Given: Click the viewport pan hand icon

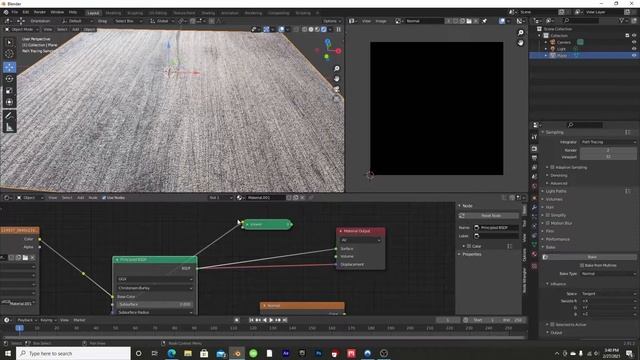Looking at the screenshot, I should [336, 78].
